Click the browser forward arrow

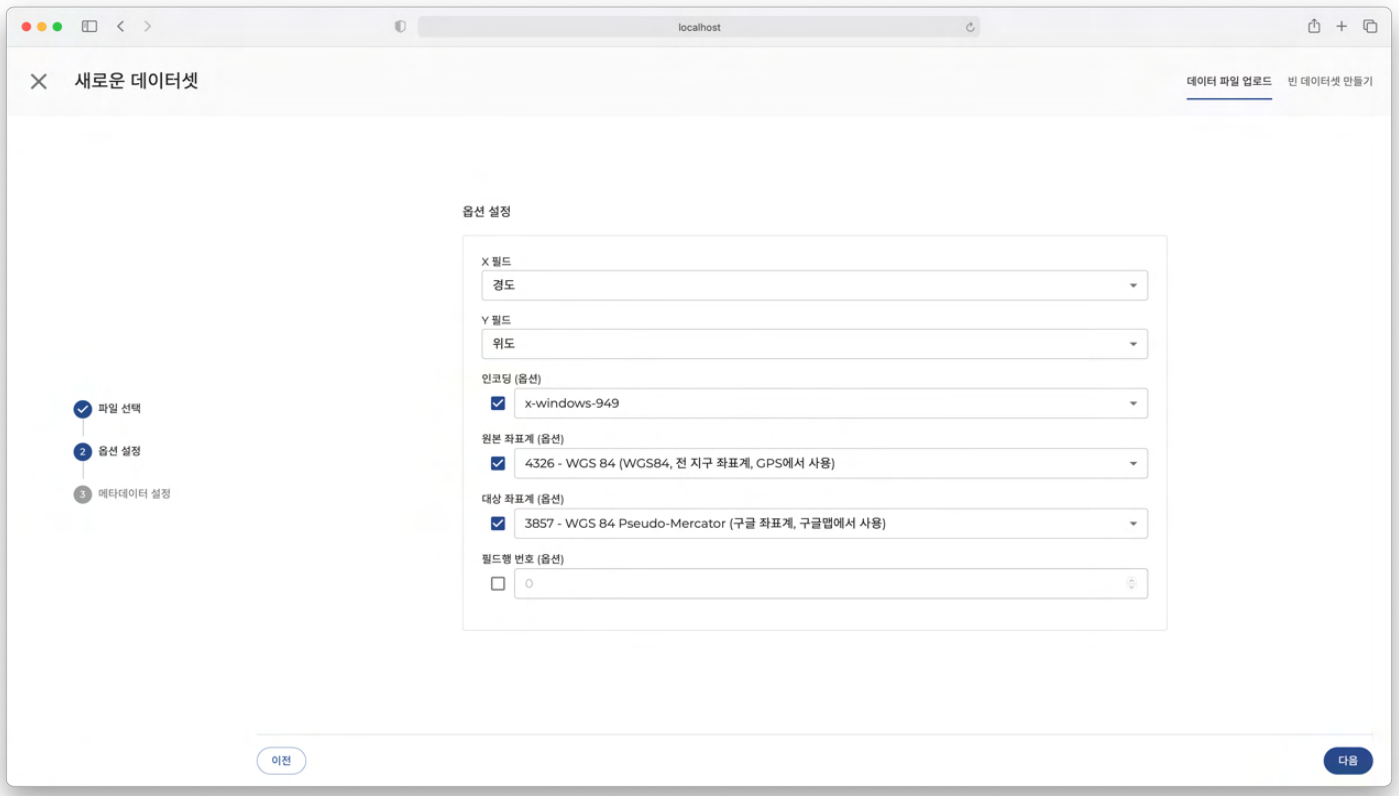pos(147,27)
